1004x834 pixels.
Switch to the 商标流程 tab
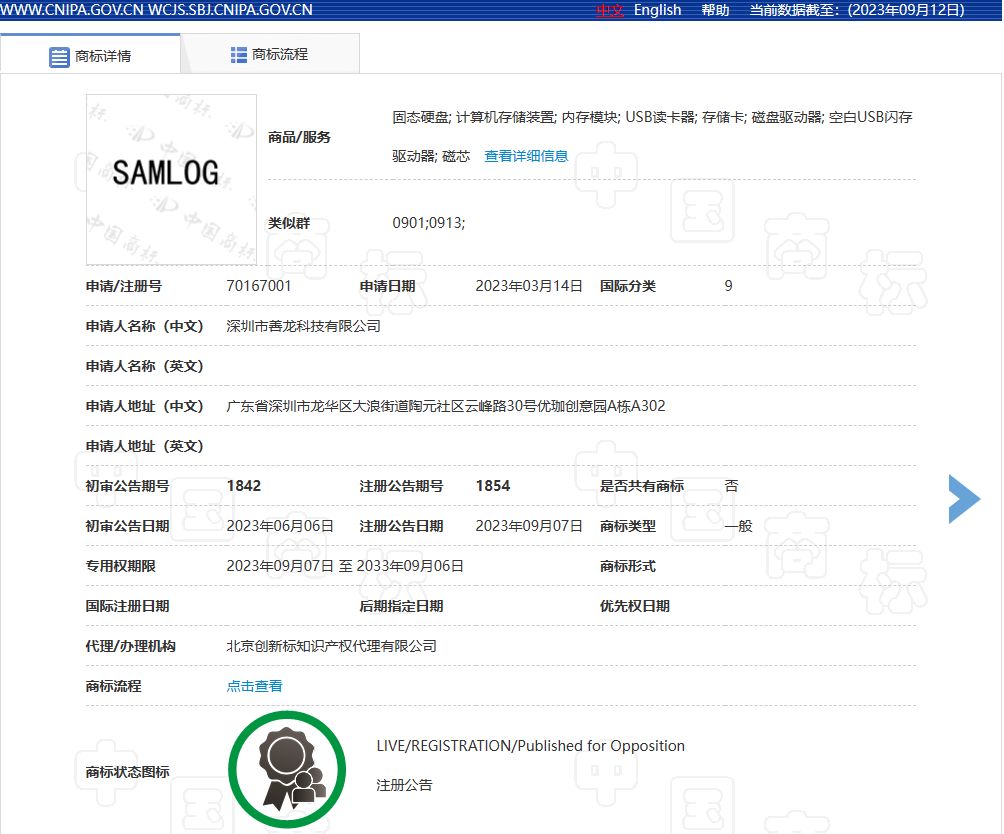[280, 53]
